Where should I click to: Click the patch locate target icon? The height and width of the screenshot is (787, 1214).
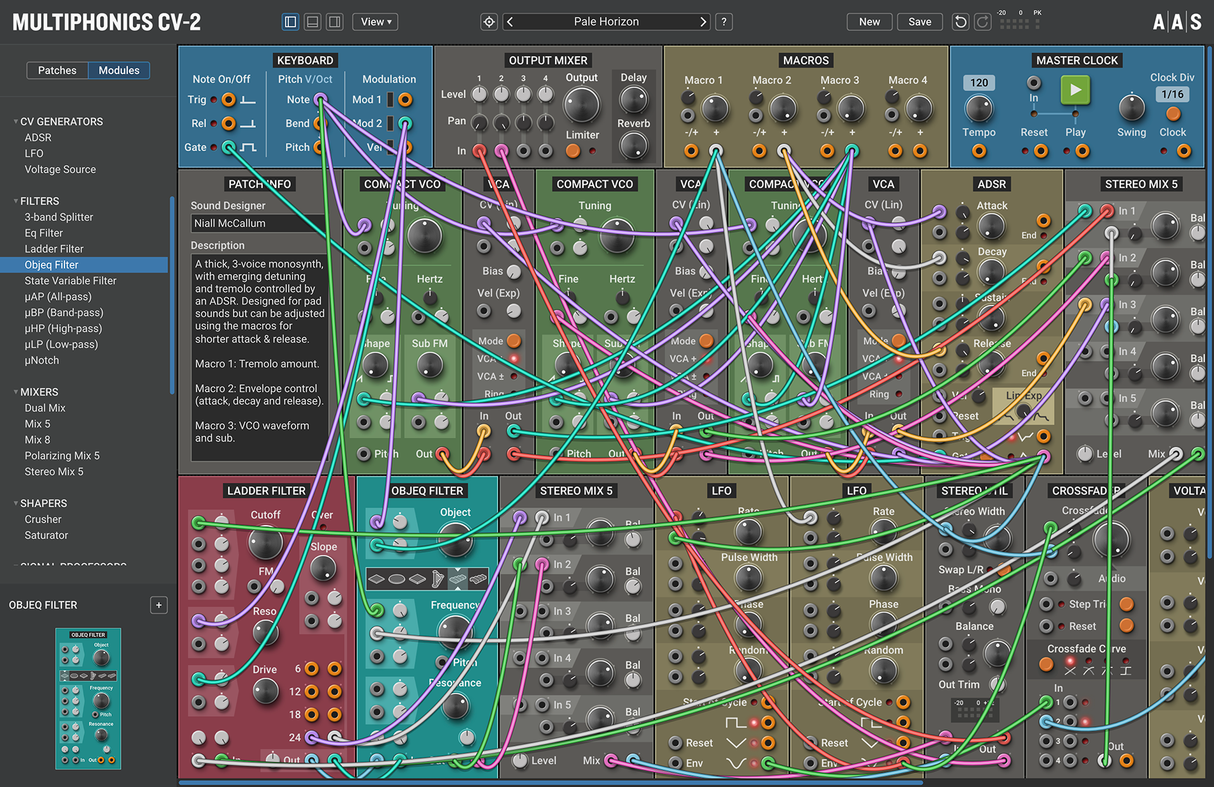488,22
